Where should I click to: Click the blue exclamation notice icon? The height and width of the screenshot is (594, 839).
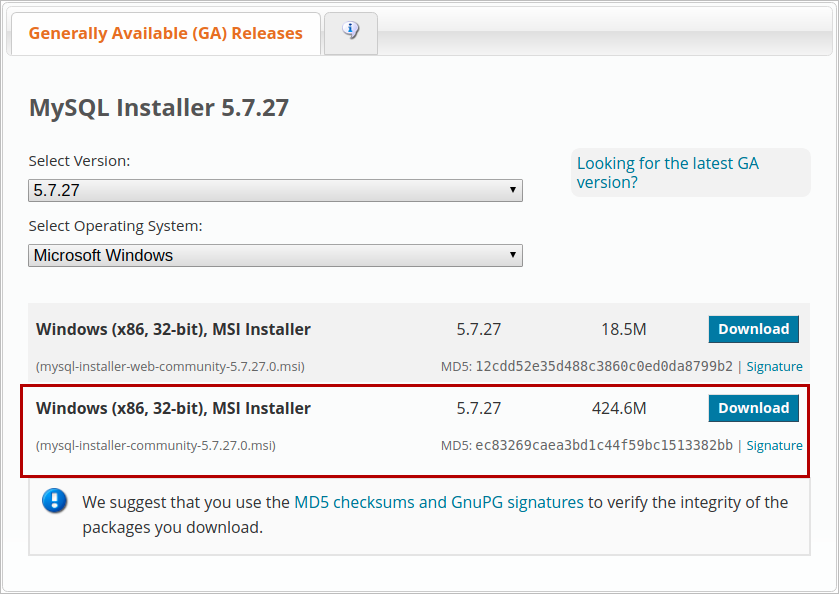(55, 501)
